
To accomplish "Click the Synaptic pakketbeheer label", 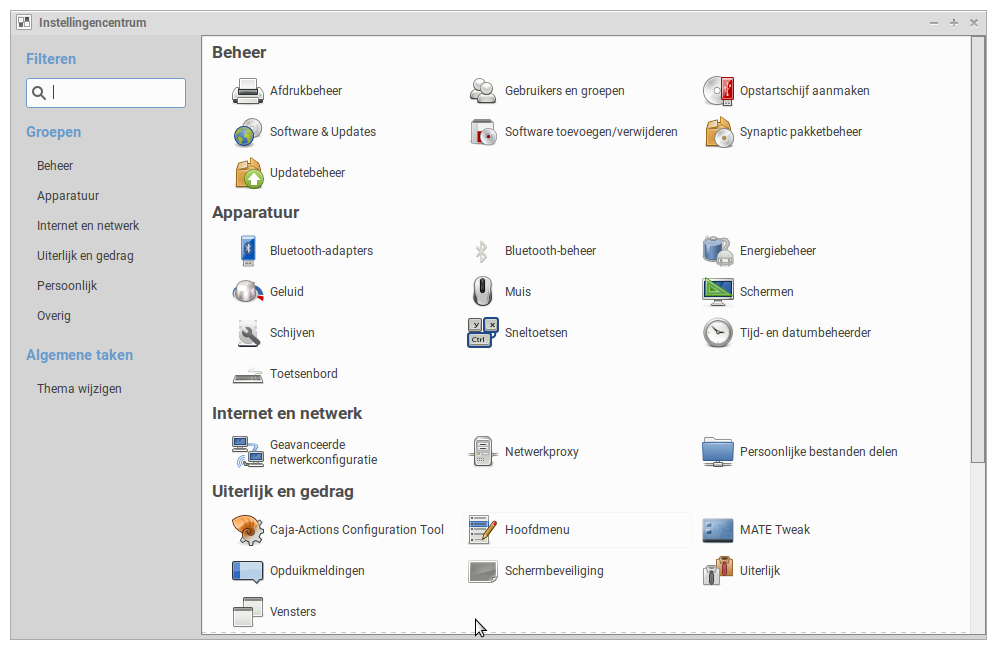I will 801,132.
